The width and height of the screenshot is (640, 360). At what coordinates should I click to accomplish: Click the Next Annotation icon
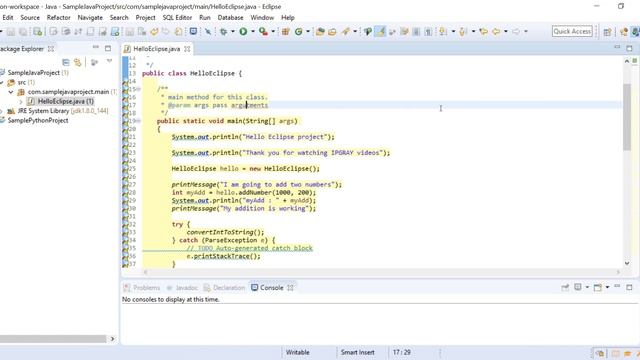tap(442, 31)
